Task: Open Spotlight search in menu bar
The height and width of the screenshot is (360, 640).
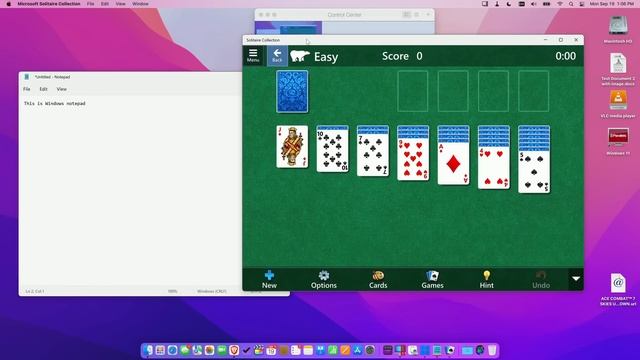Action: pyautogui.click(x=571, y=4)
